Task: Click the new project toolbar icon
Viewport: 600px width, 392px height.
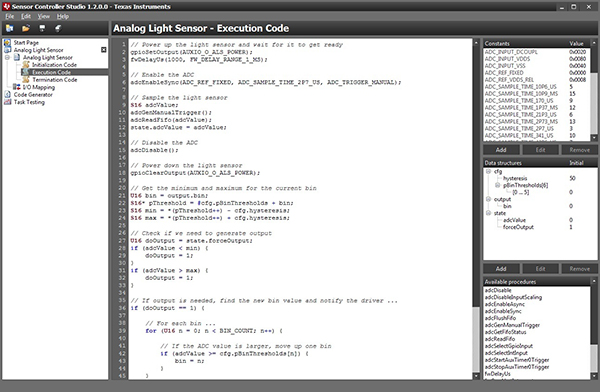Action: point(10,28)
